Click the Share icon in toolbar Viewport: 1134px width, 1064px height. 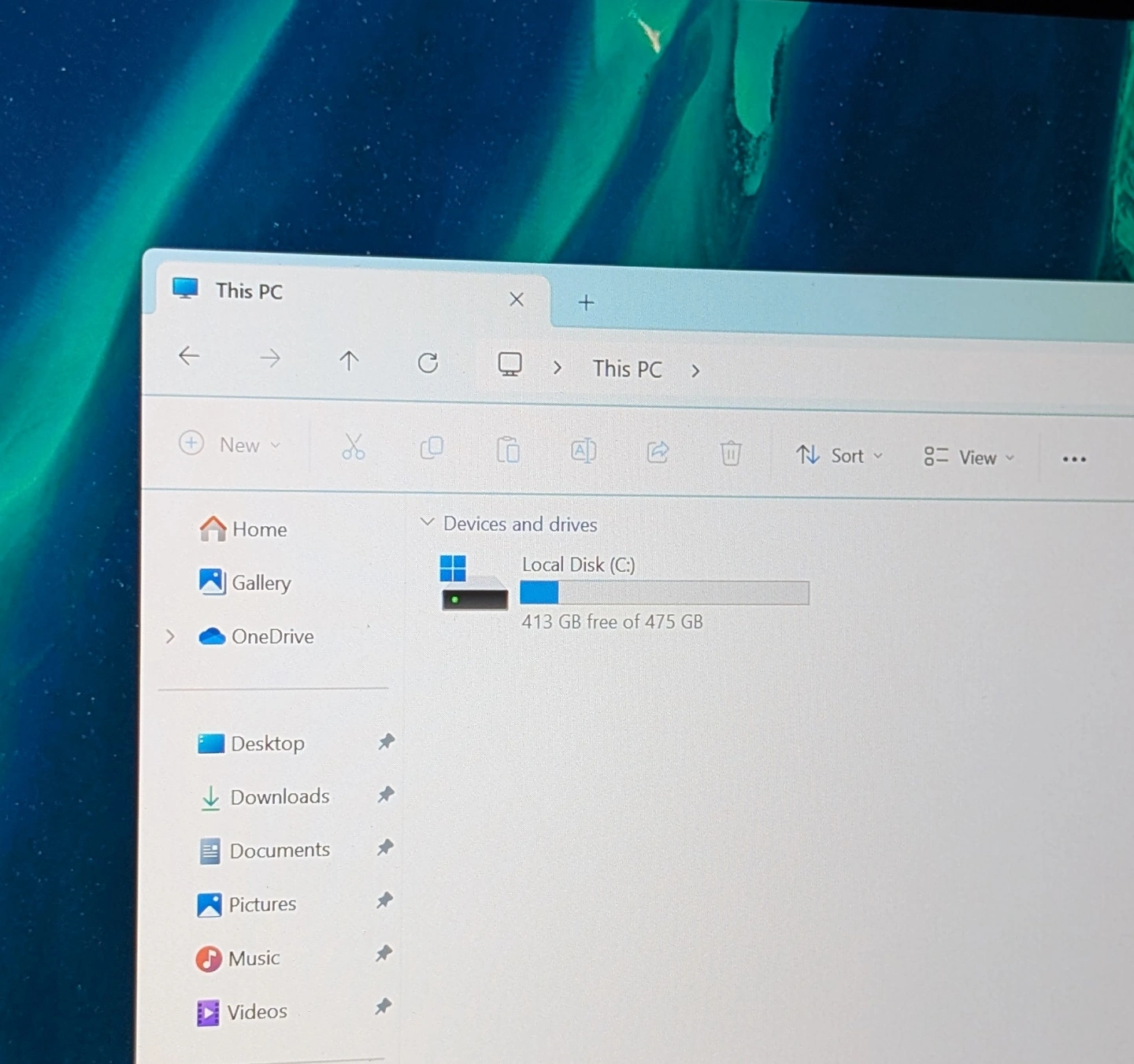pyautogui.click(x=658, y=452)
